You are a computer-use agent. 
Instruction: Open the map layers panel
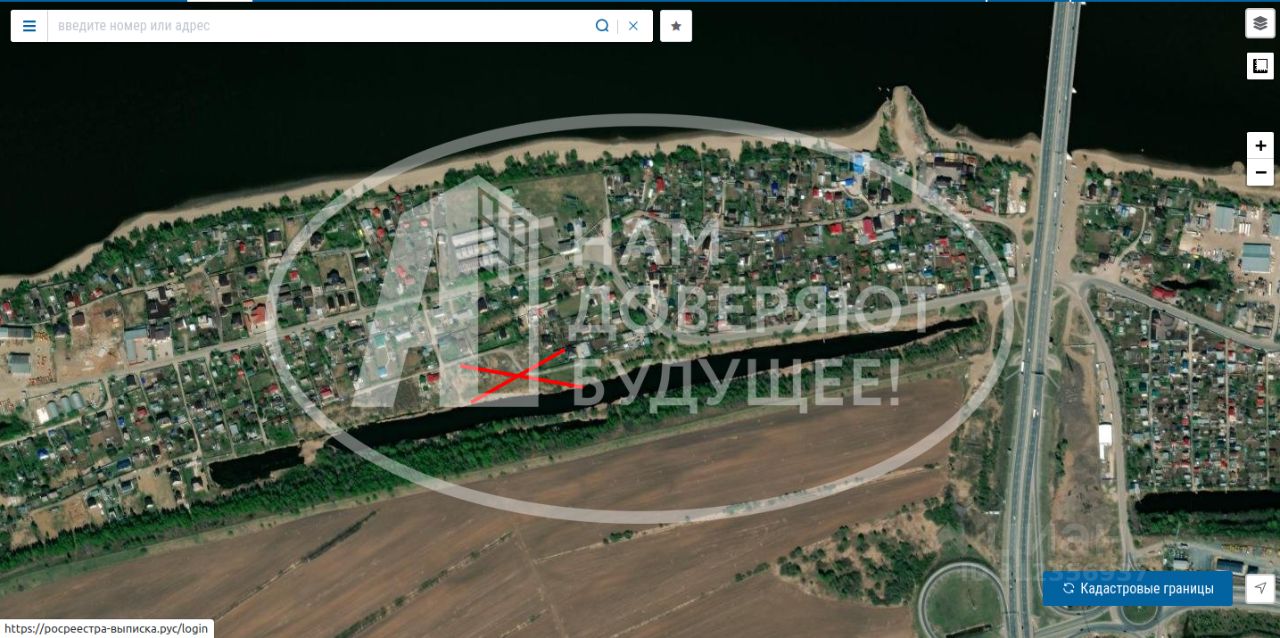tap(1260, 23)
